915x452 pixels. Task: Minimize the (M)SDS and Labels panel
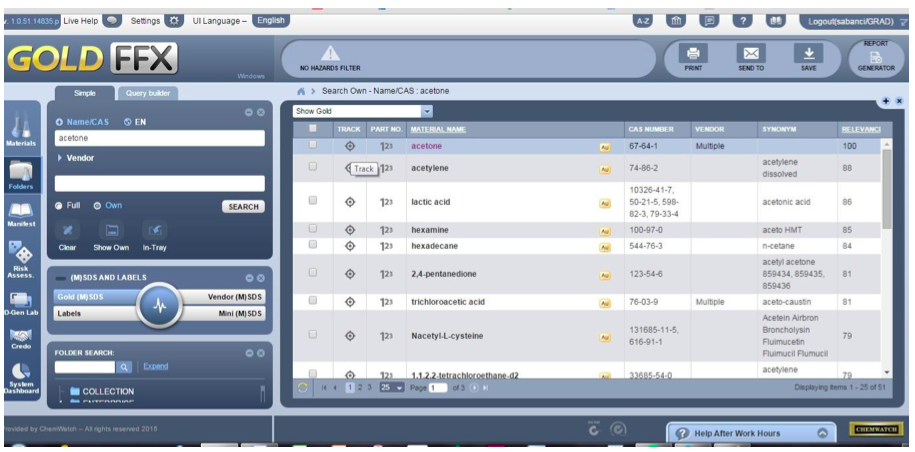(249, 278)
